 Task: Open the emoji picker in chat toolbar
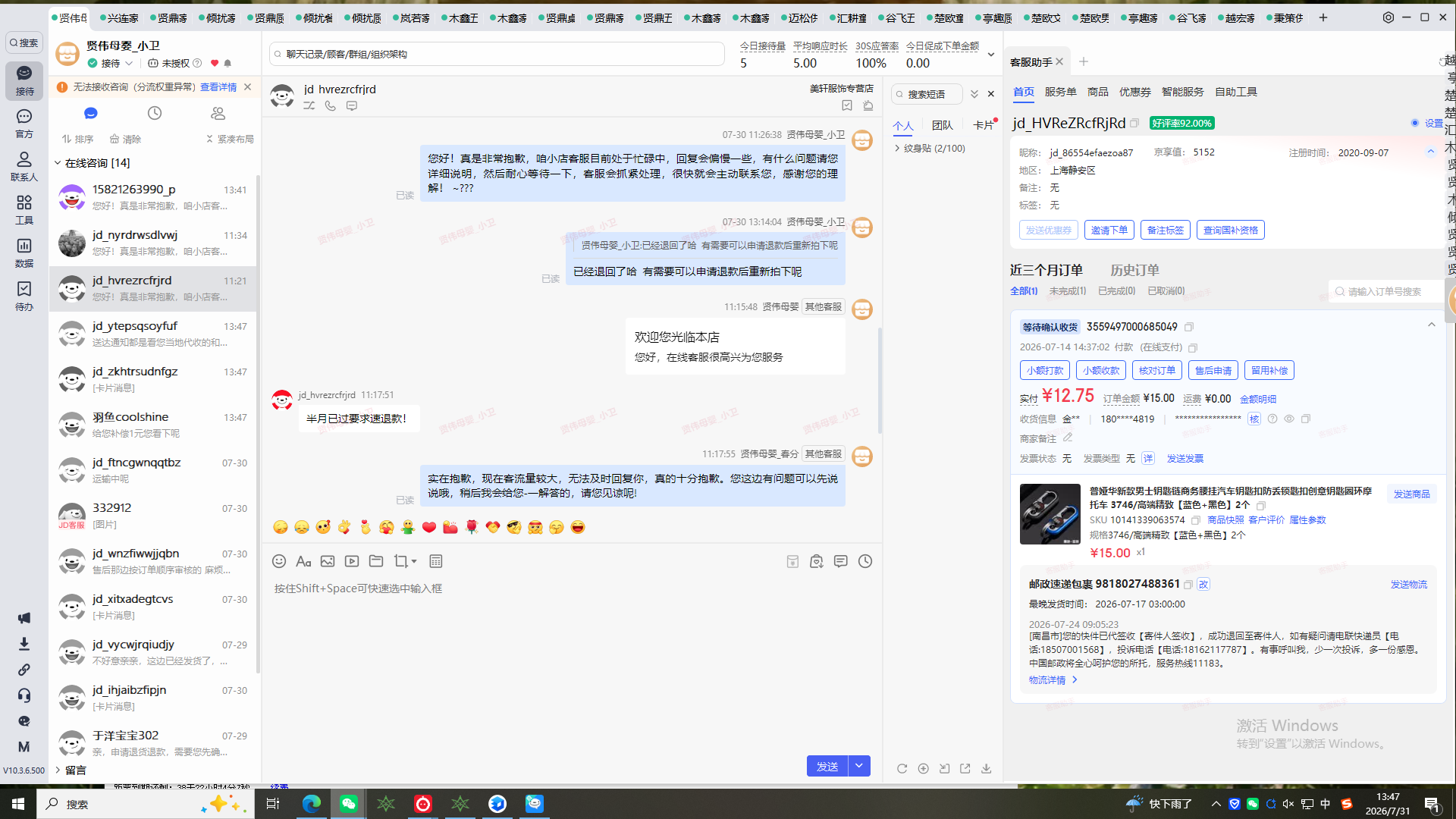coord(279,561)
